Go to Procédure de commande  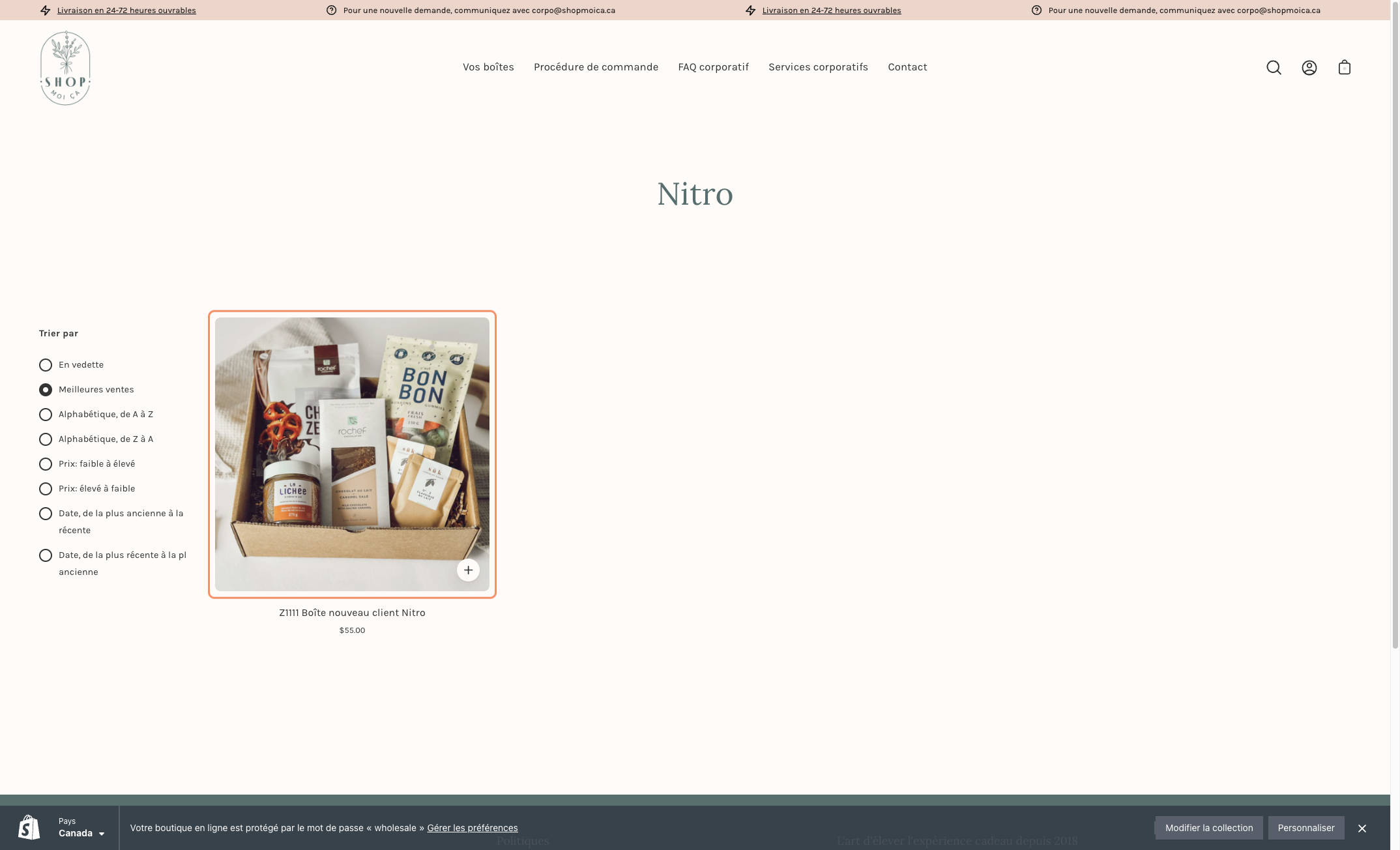point(596,67)
